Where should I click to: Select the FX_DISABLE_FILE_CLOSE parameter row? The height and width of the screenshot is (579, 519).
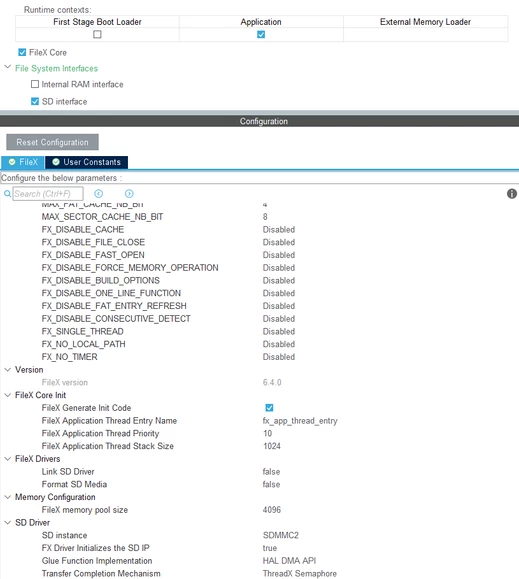pos(93,242)
